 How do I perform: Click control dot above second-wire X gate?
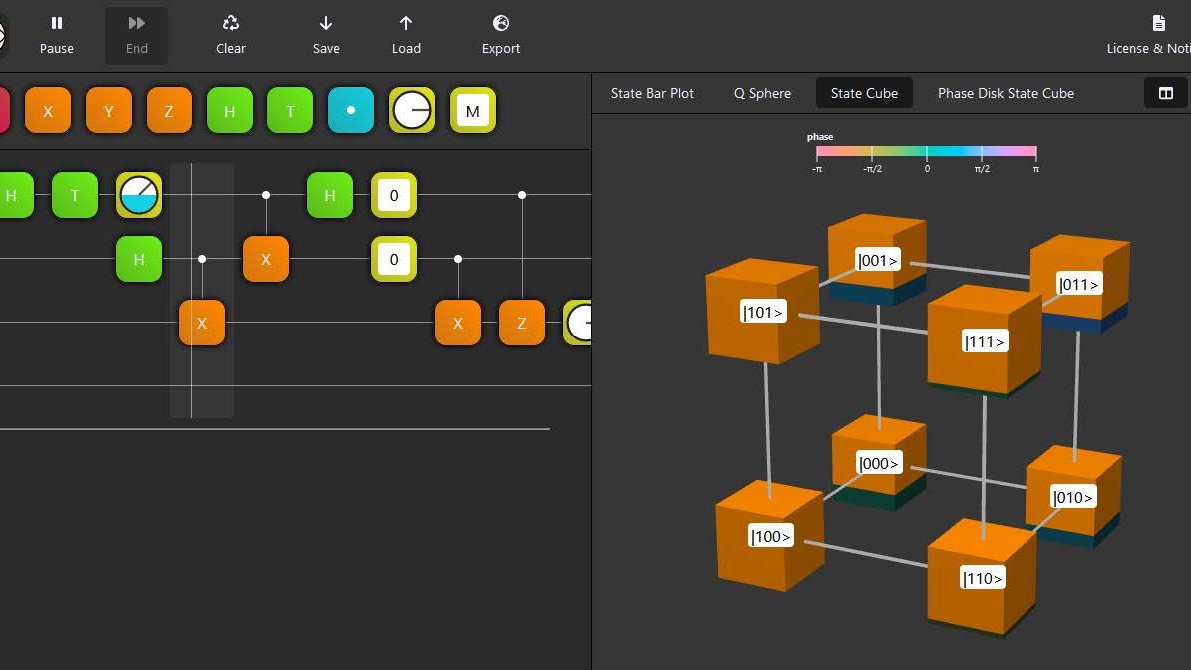(266, 195)
